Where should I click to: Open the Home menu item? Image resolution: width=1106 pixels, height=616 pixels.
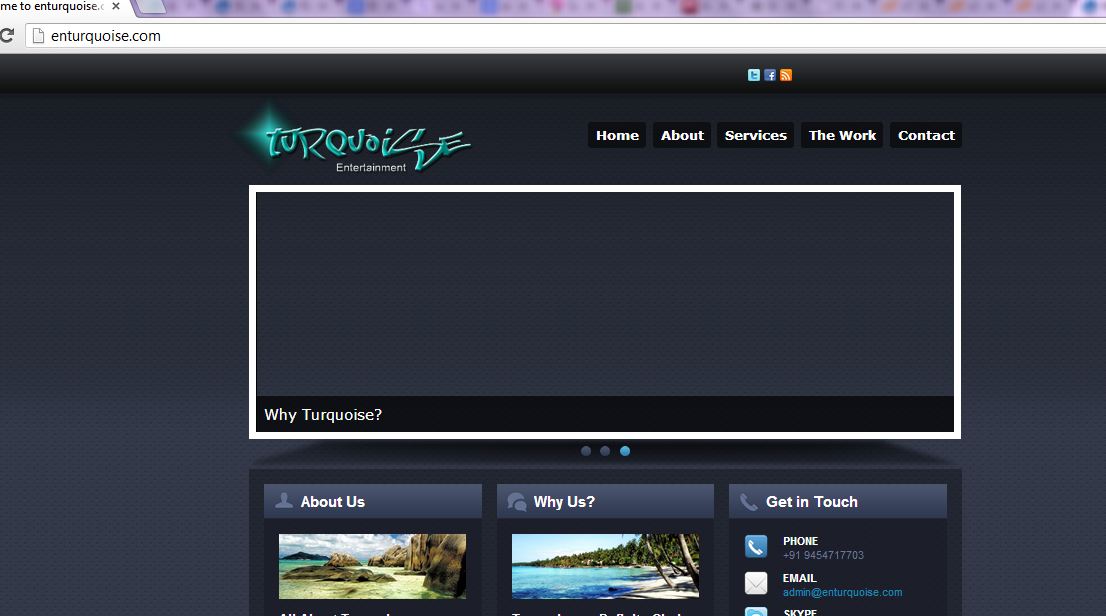point(616,135)
